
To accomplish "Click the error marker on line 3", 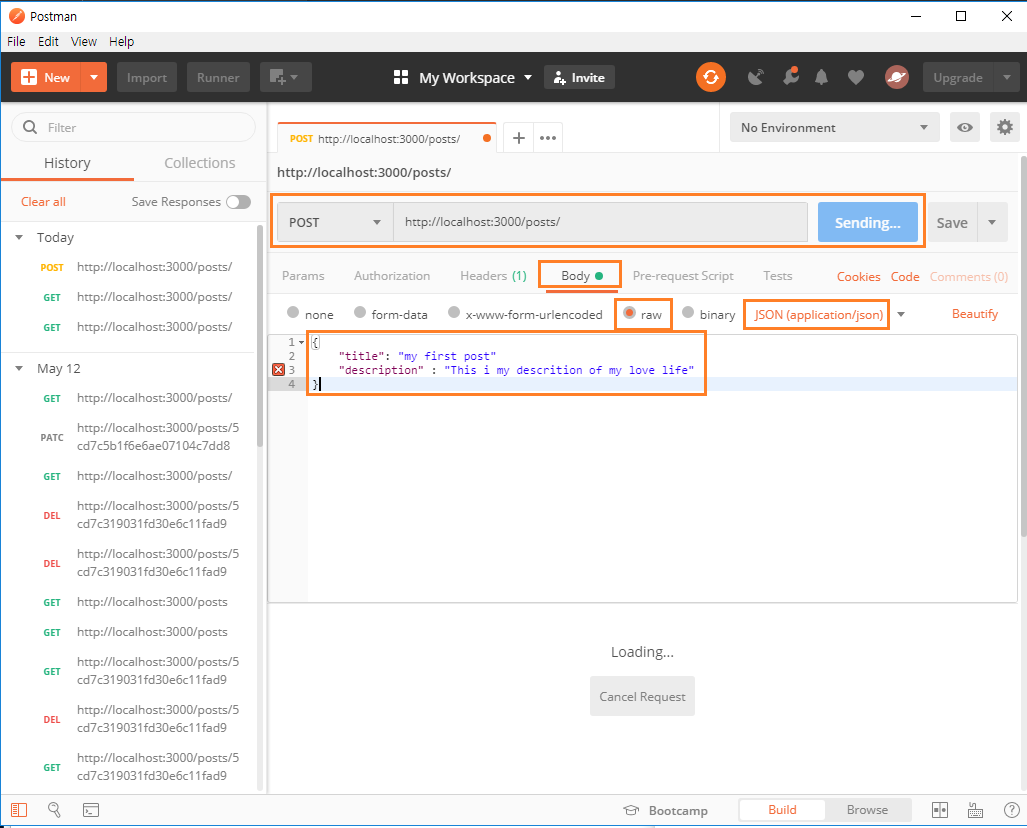I will click(278, 370).
